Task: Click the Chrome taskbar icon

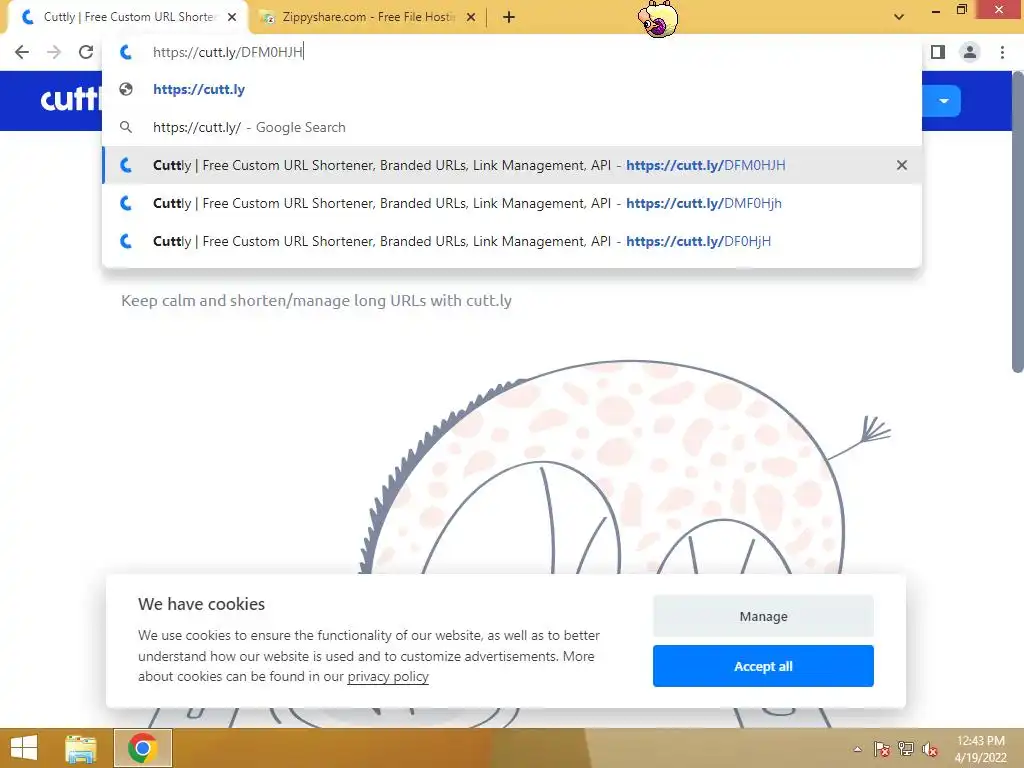Action: point(142,748)
